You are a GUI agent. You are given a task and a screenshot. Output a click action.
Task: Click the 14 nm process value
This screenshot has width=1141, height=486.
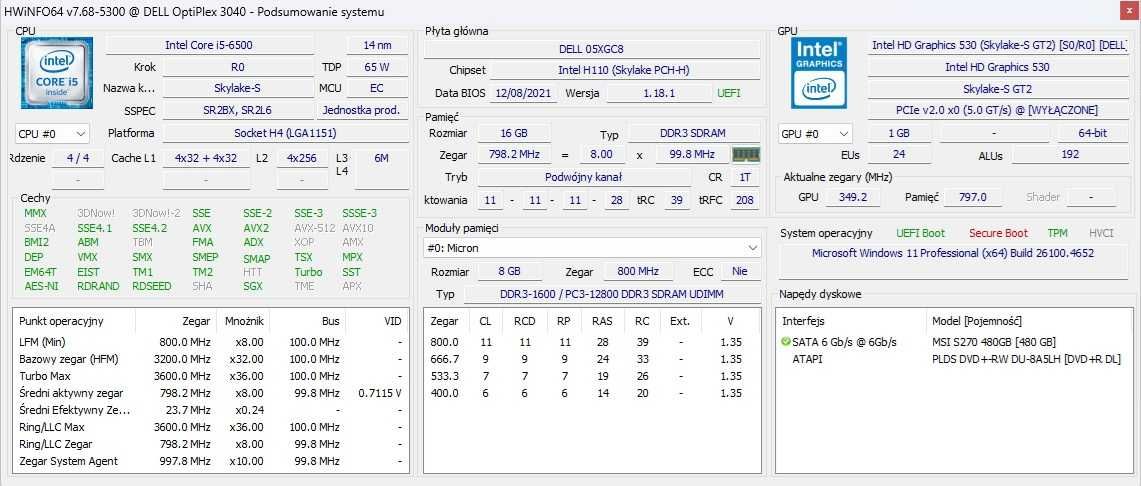(377, 45)
